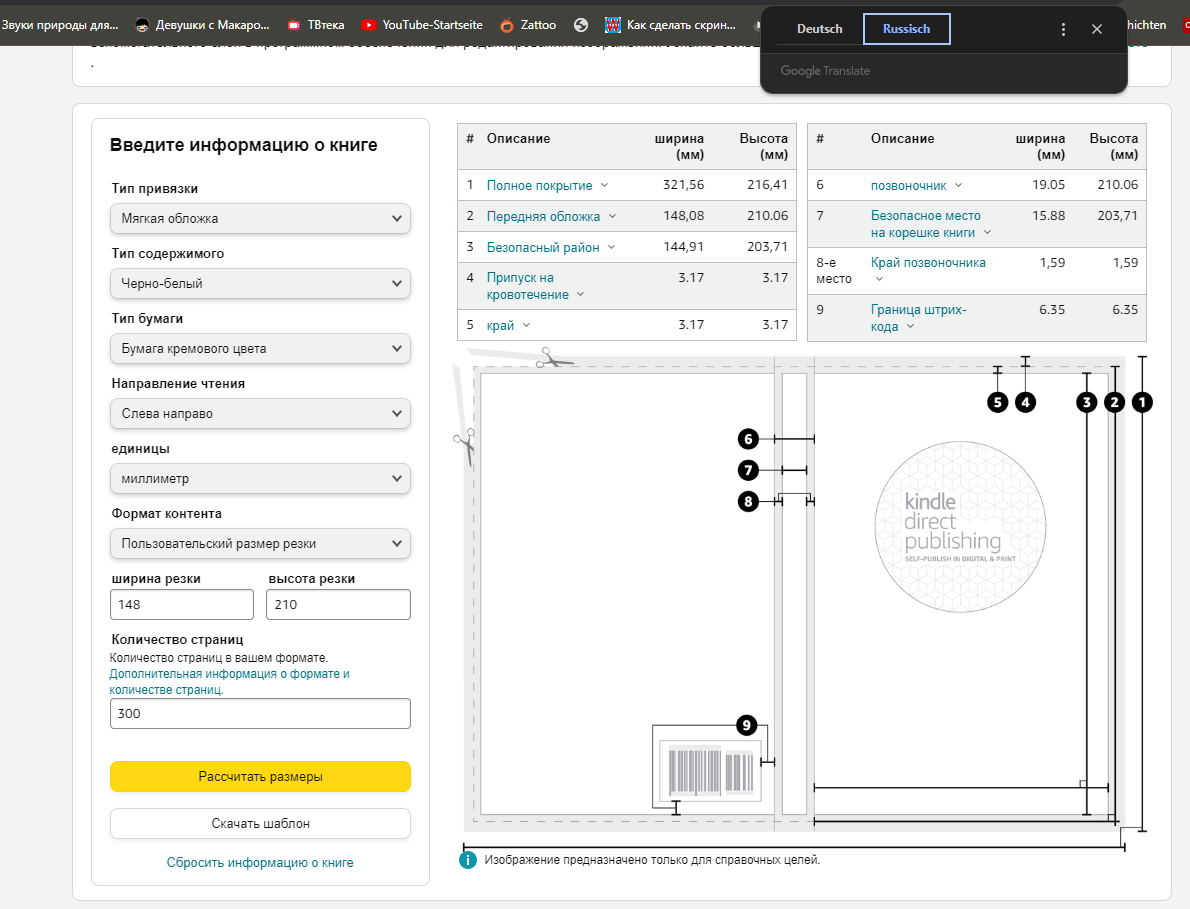This screenshot has width=1190, height=909.
Task: Click the Google Translate options three-dot icon
Action: (1063, 30)
